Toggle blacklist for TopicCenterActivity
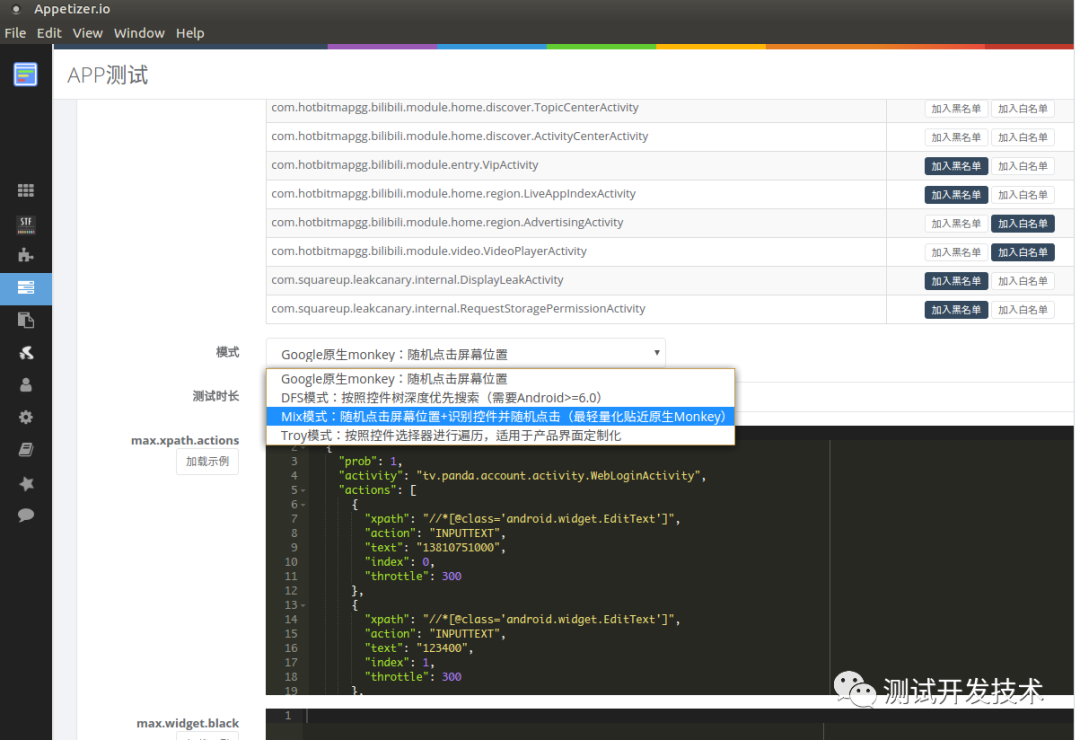The width and height of the screenshot is (1080, 740). [x=956, y=109]
